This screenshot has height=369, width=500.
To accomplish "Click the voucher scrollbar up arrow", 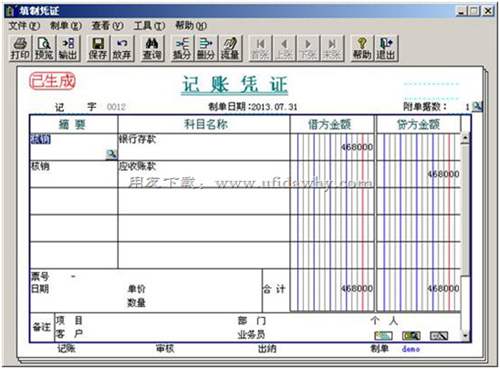I will coord(465,138).
